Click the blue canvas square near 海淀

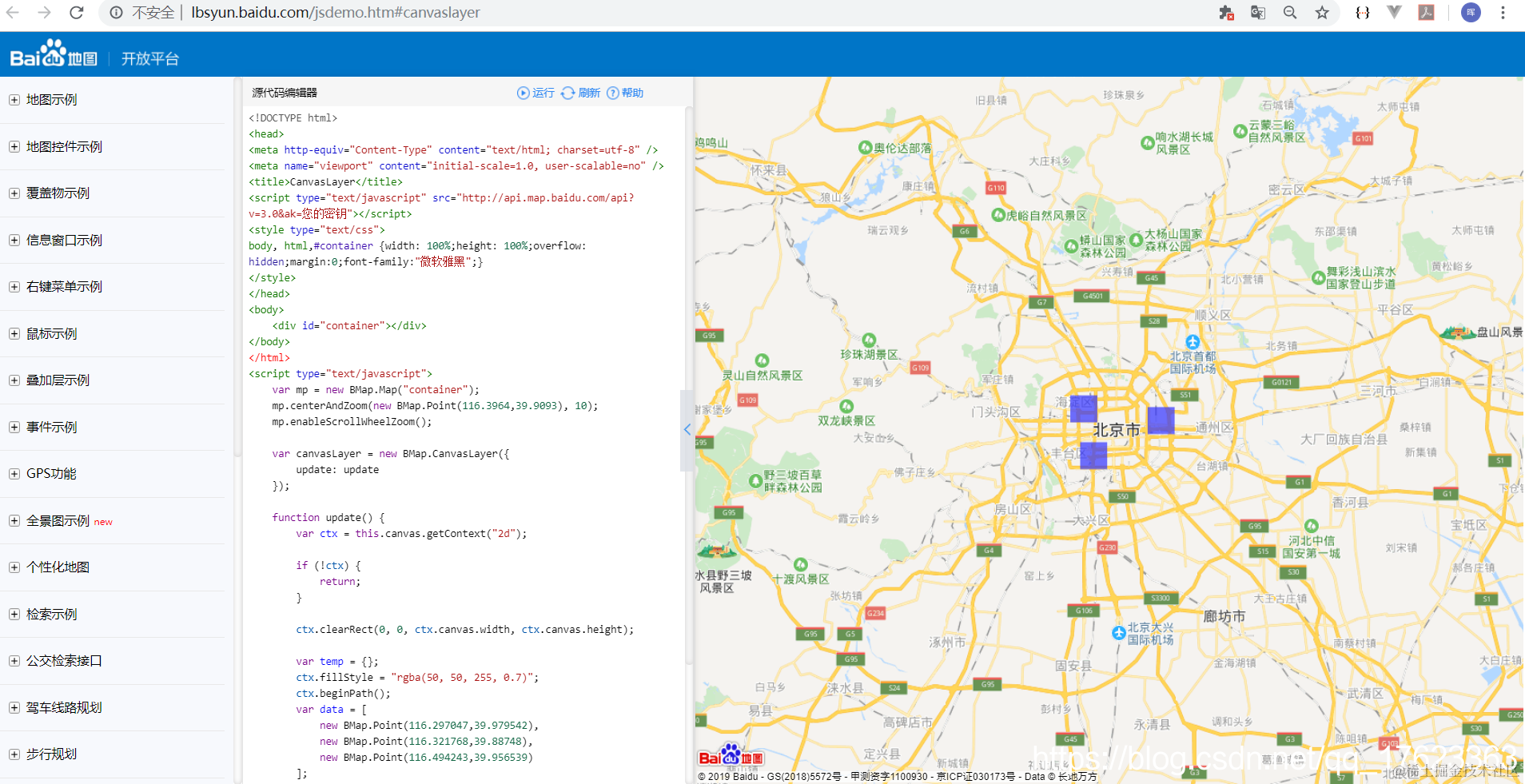(x=1083, y=408)
